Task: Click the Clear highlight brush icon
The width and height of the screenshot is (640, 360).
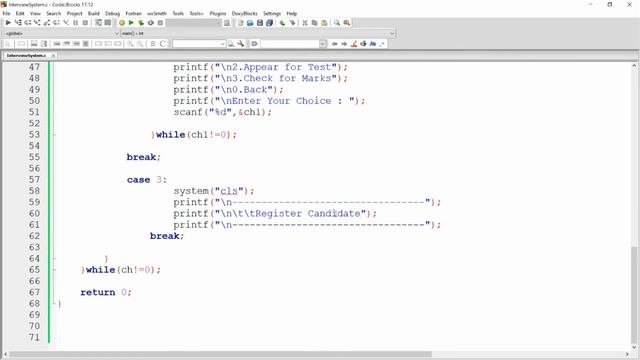Action: click(x=354, y=44)
